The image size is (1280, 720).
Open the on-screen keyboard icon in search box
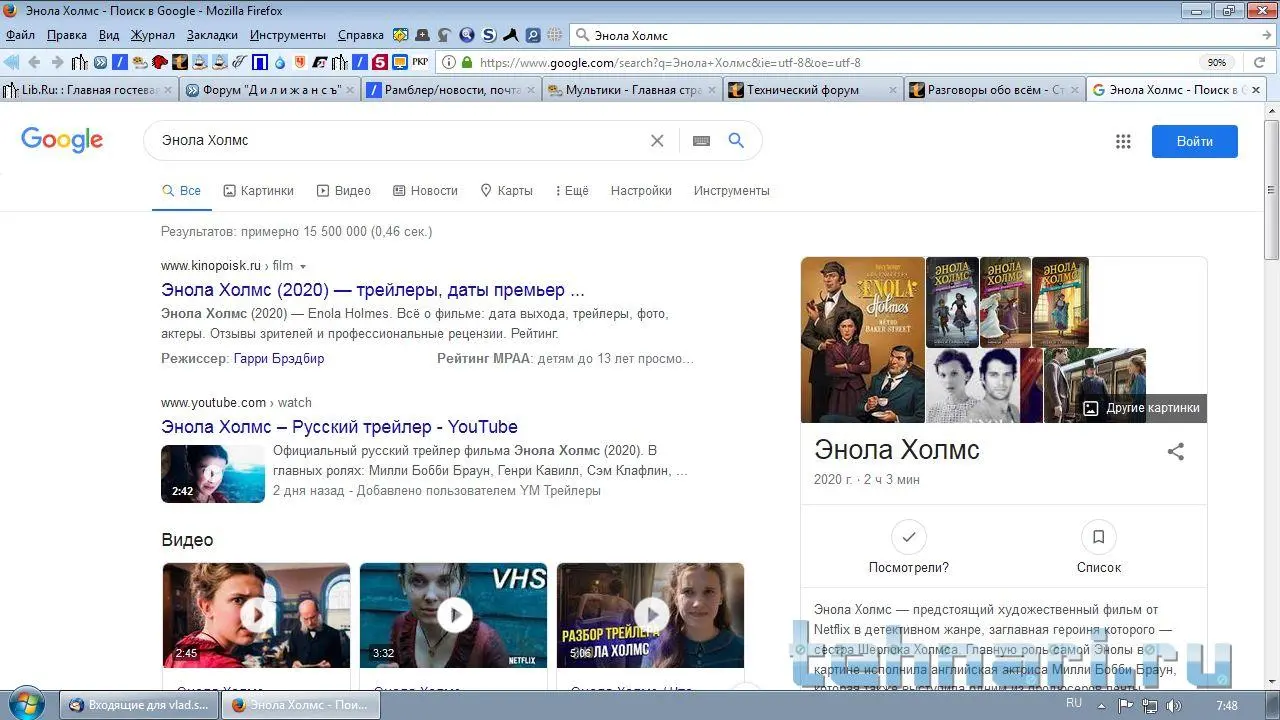pos(701,141)
